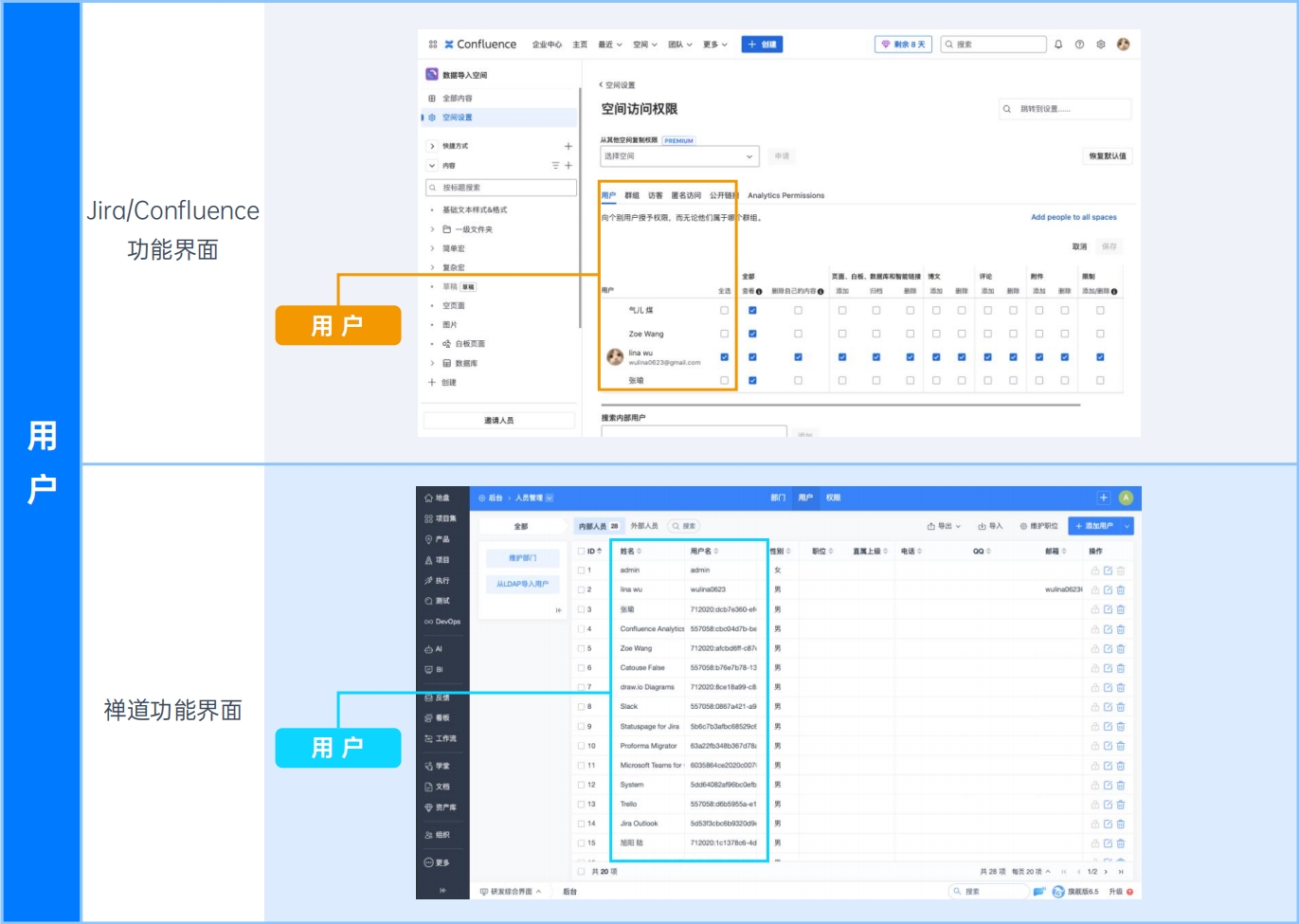Switch to the 群组 tab

(x=632, y=196)
